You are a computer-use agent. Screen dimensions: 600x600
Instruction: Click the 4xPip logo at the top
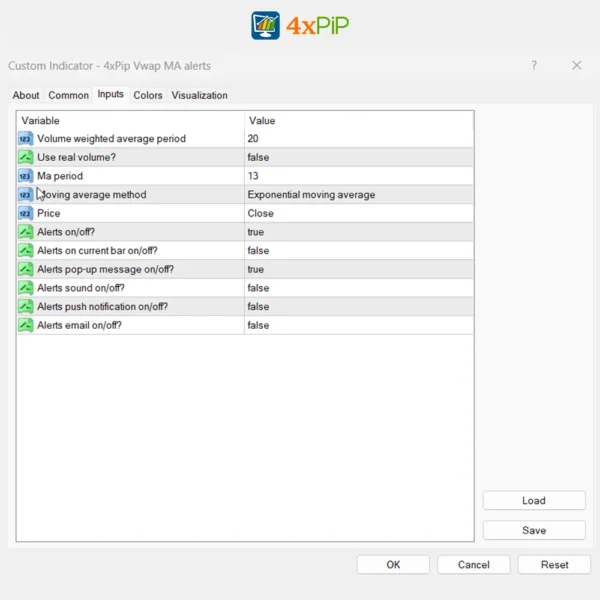coord(300,25)
